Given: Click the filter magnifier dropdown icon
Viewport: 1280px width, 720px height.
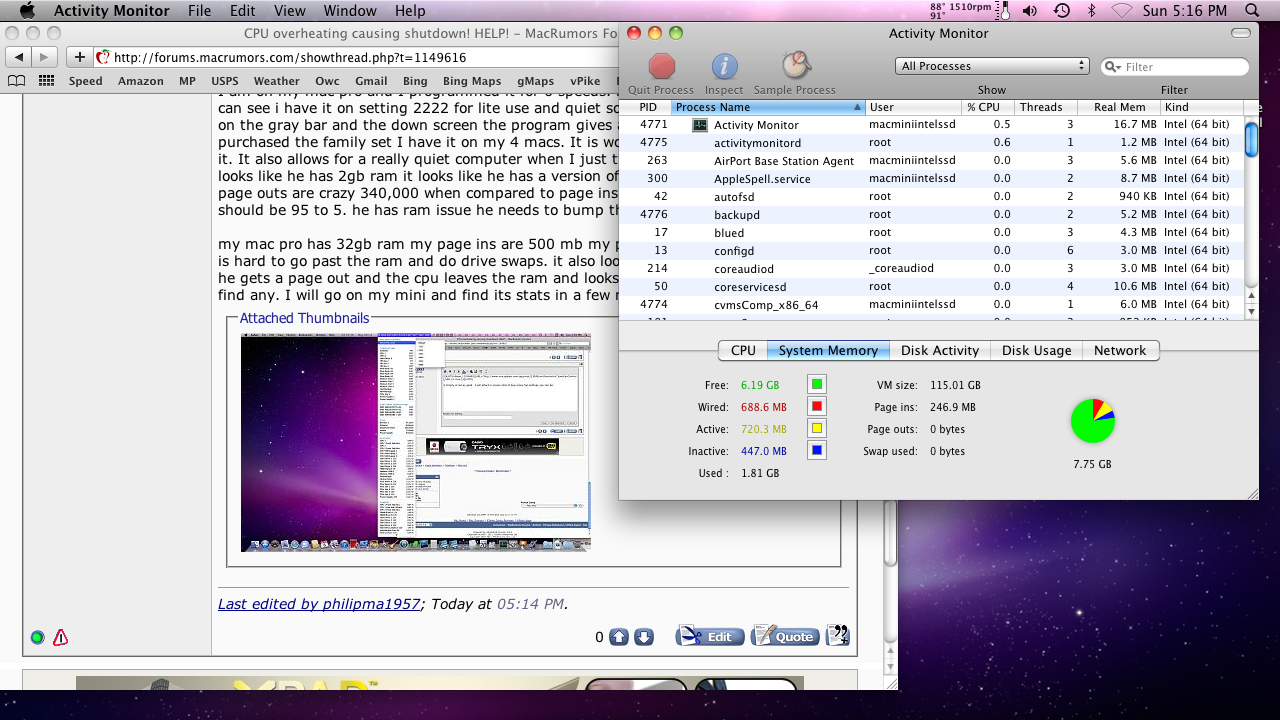Looking at the screenshot, I should click(x=1113, y=67).
